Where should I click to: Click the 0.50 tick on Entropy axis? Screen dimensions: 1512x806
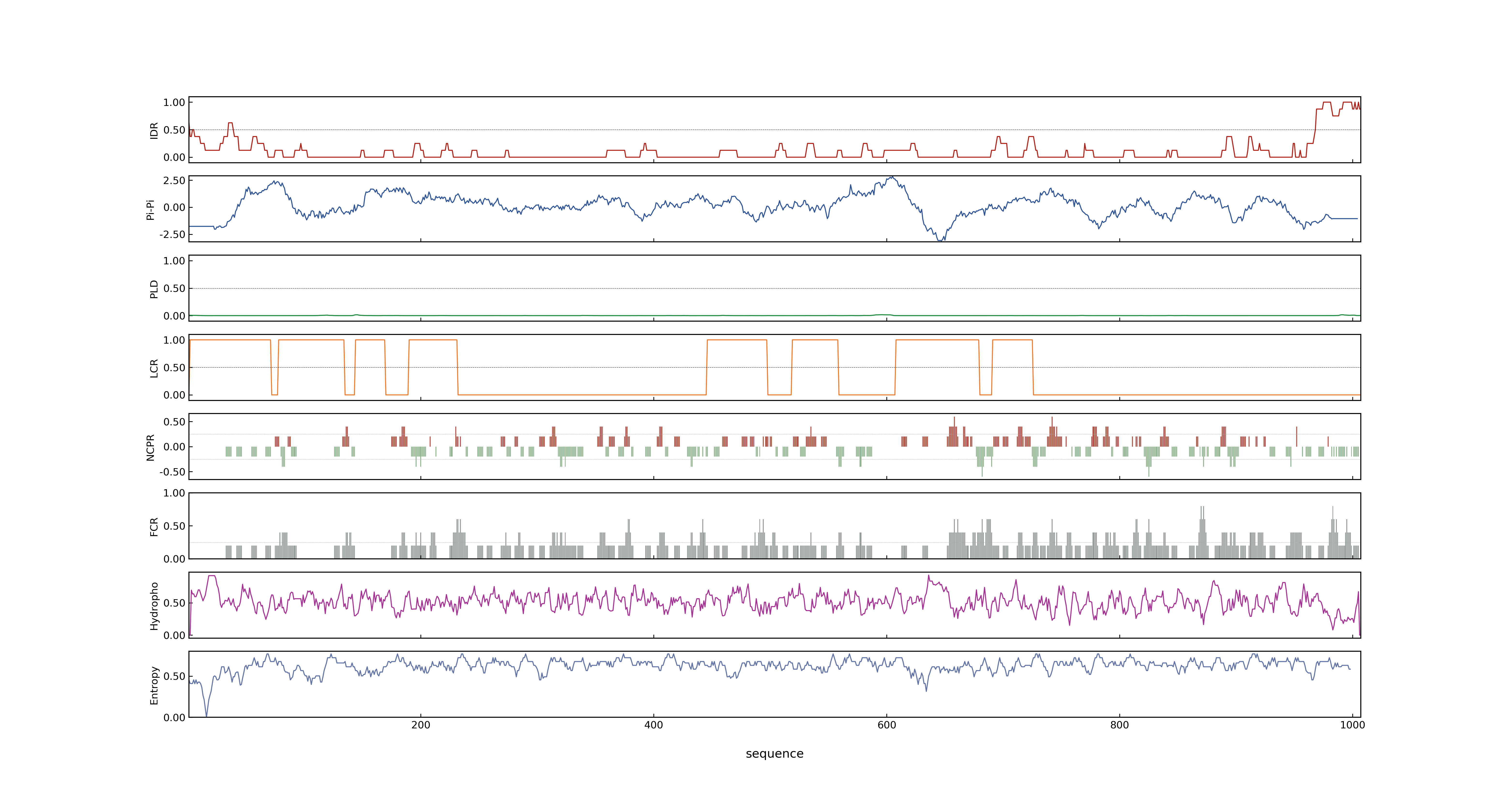pos(174,676)
